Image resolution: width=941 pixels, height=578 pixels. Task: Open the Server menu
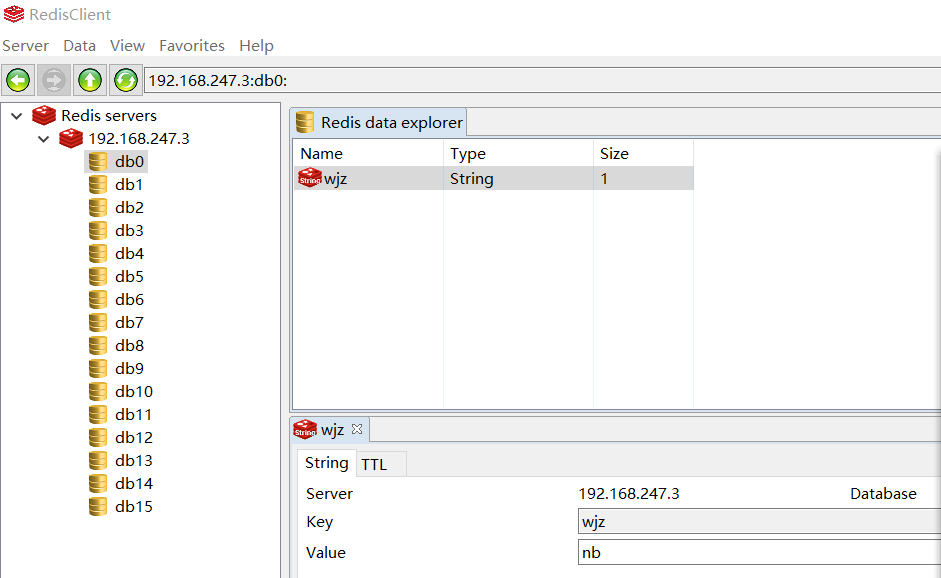click(25, 46)
